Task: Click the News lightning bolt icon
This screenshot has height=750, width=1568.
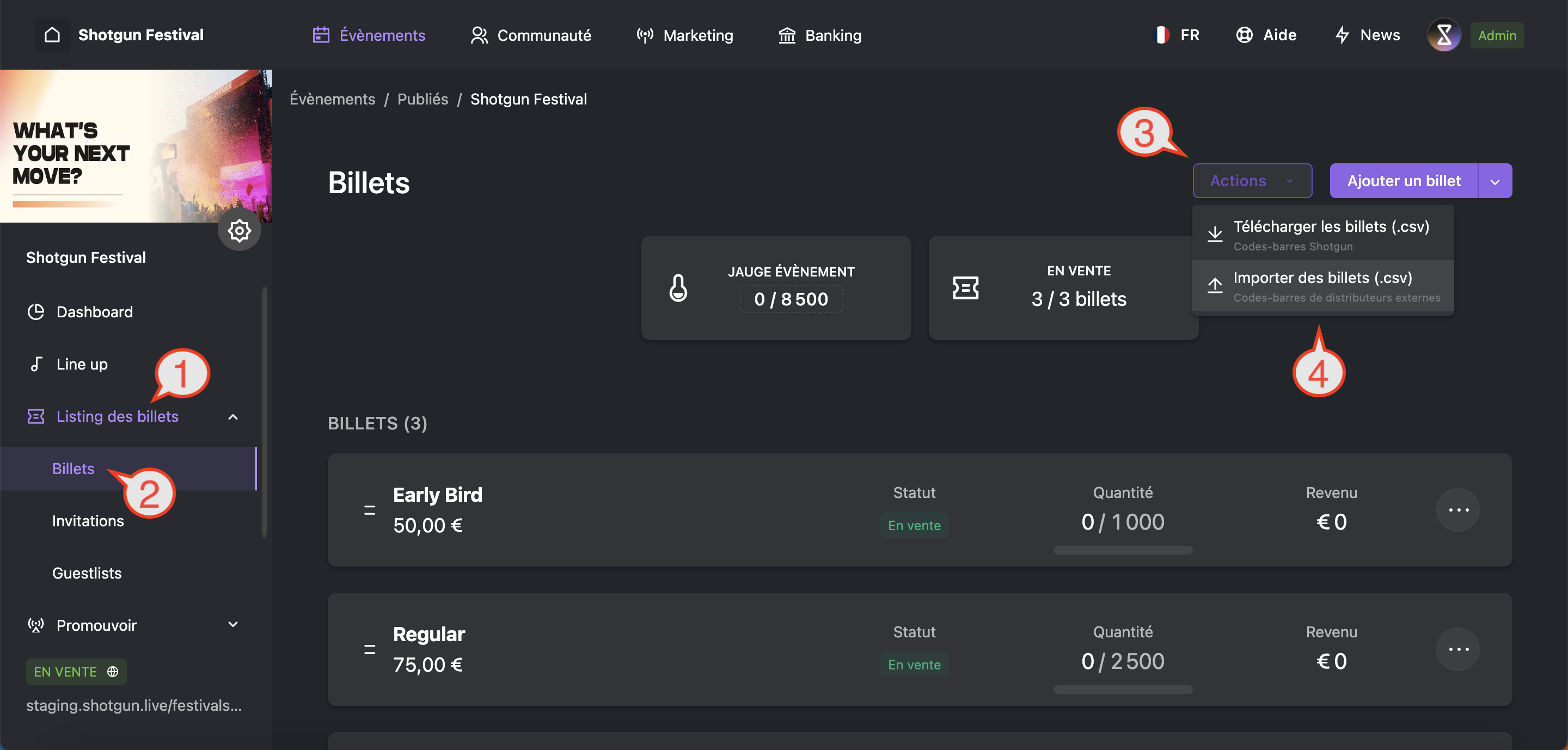Action: click(1342, 35)
